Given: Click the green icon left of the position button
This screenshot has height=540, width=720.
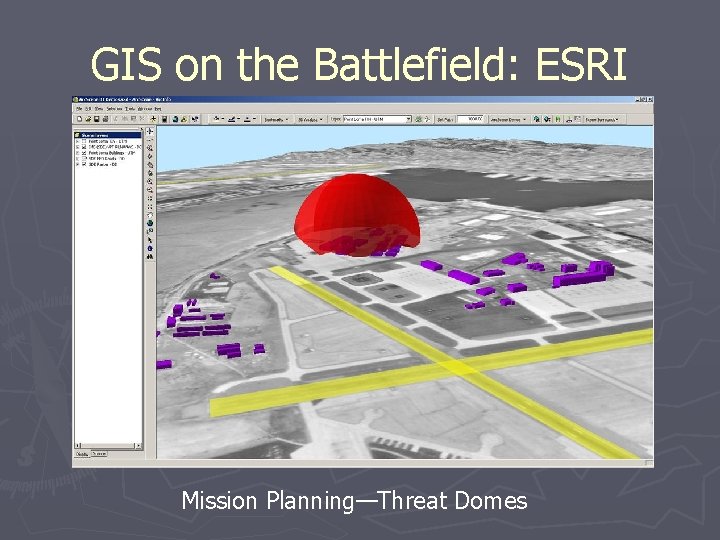Looking at the screenshot, I should pyautogui.click(x=418, y=119).
